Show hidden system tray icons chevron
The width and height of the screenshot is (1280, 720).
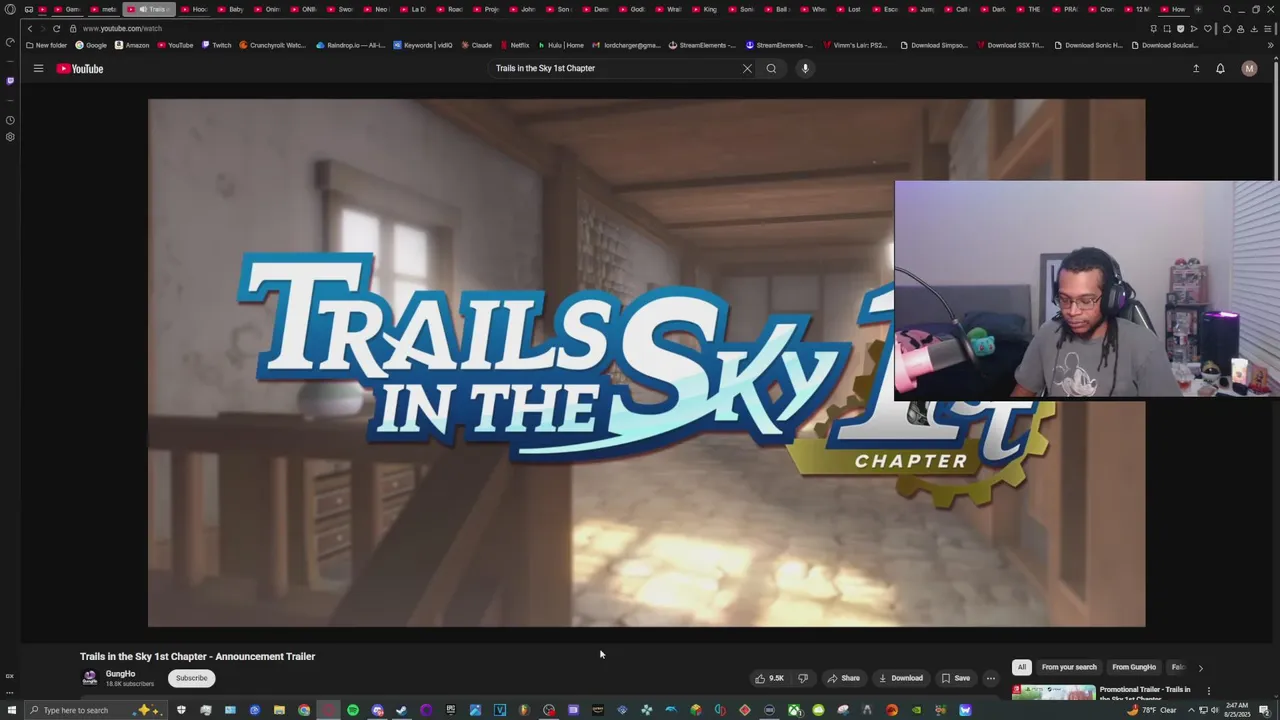pos(1190,710)
